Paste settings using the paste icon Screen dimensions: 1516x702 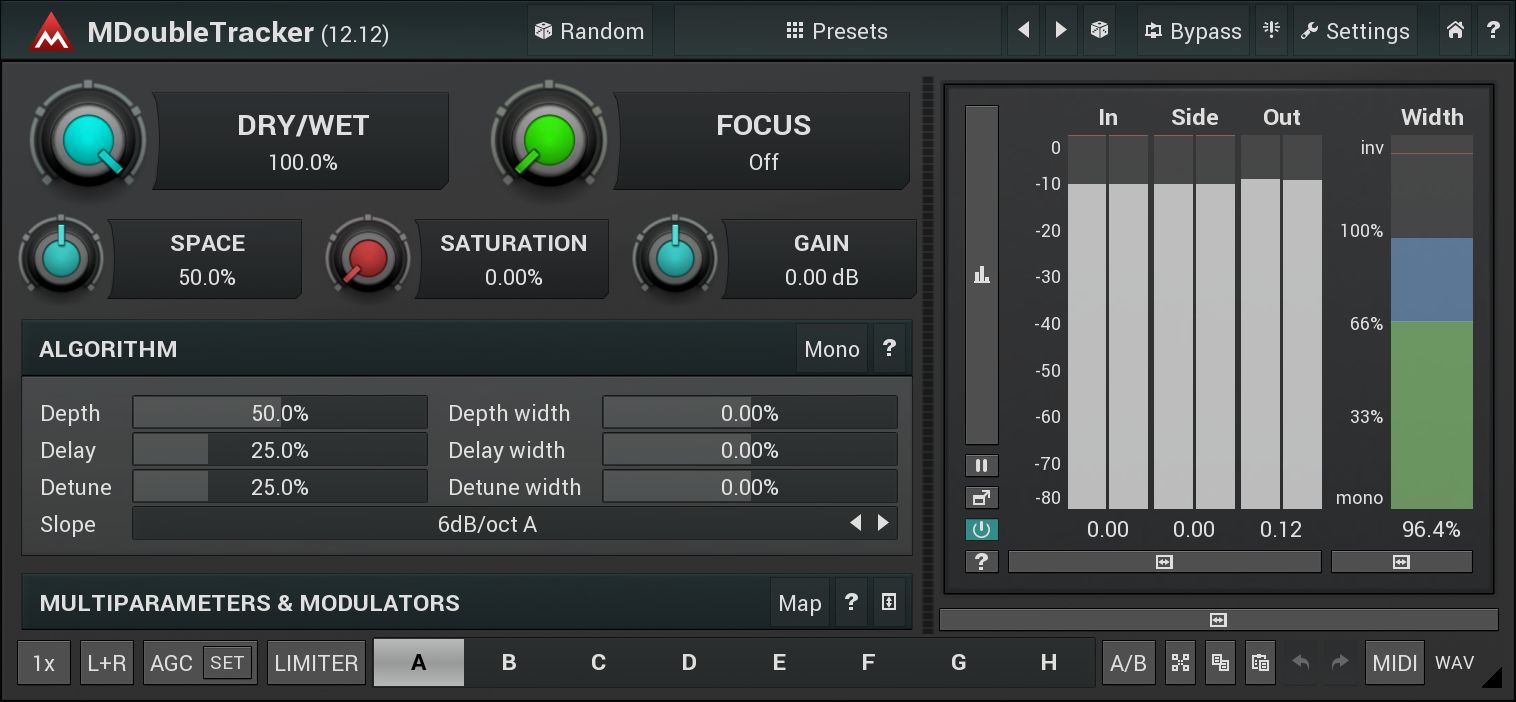[1260, 663]
